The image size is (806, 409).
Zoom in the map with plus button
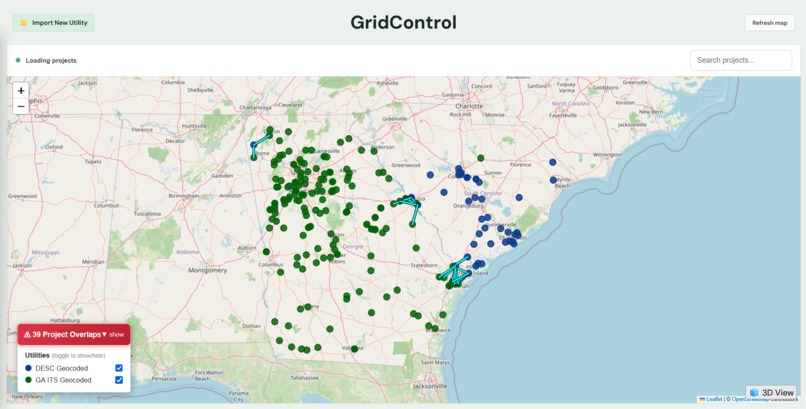tap(21, 91)
